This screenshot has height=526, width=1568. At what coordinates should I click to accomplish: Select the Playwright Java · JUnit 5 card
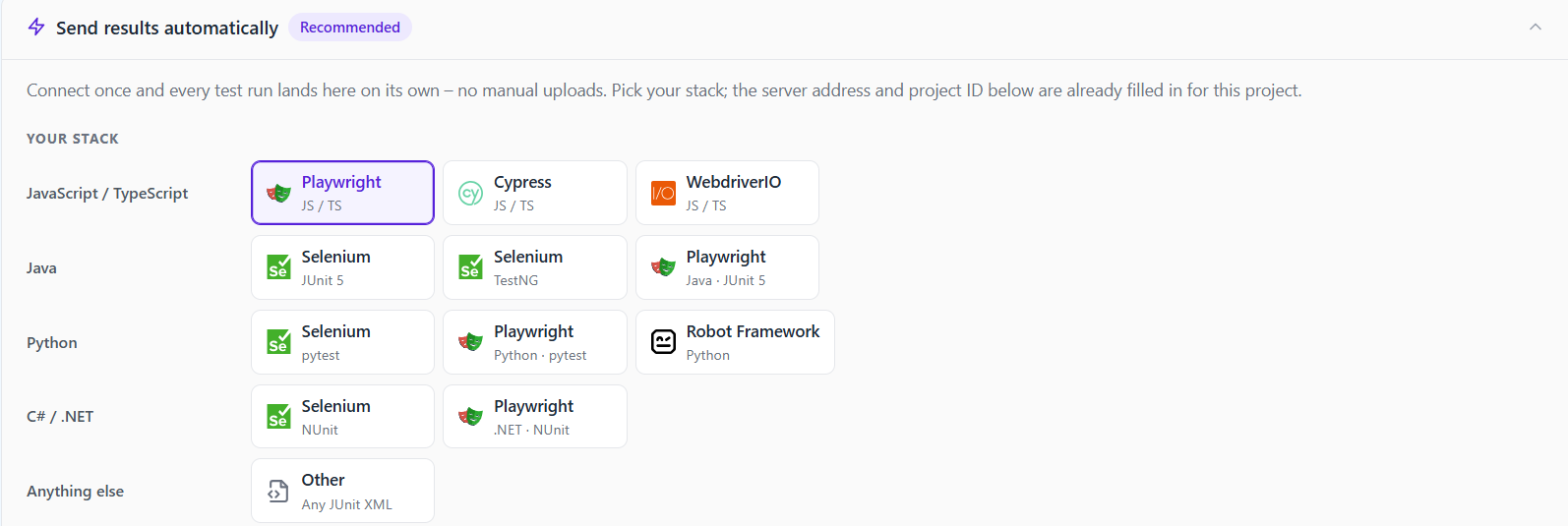click(727, 268)
